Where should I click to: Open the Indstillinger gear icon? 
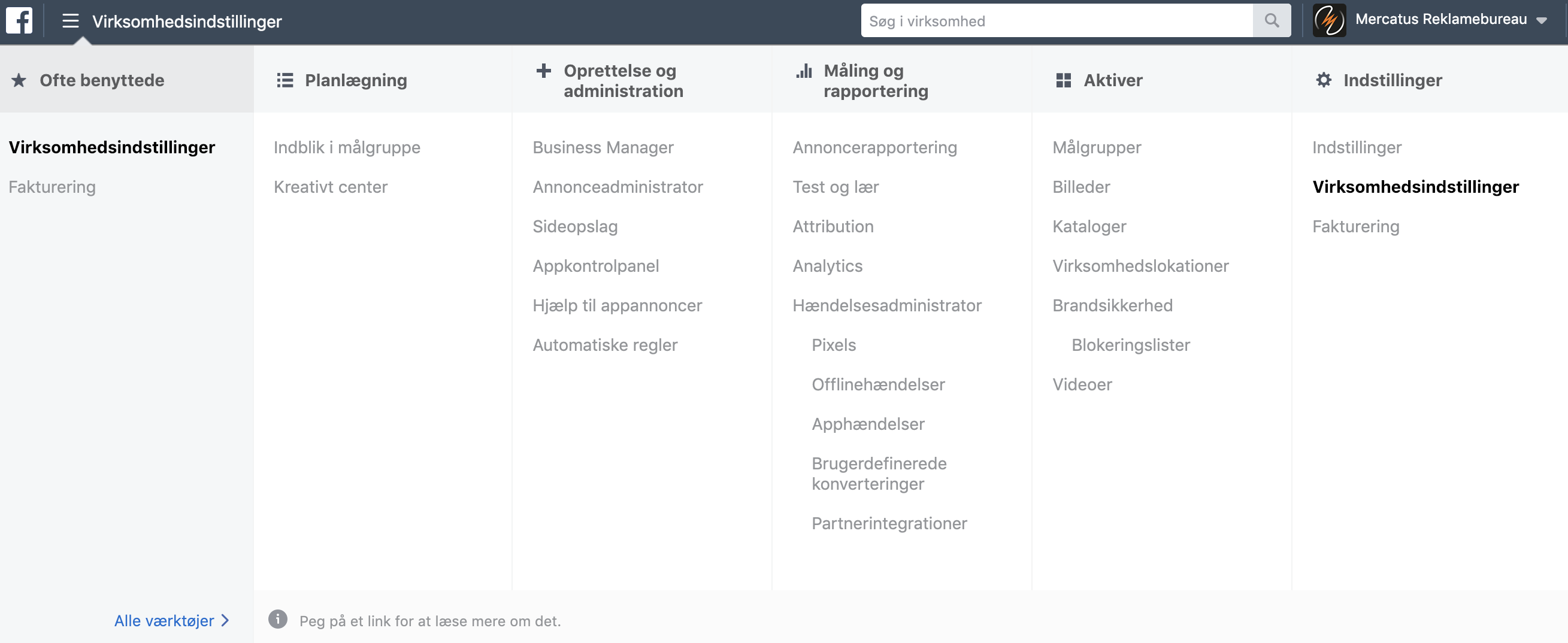(1323, 80)
